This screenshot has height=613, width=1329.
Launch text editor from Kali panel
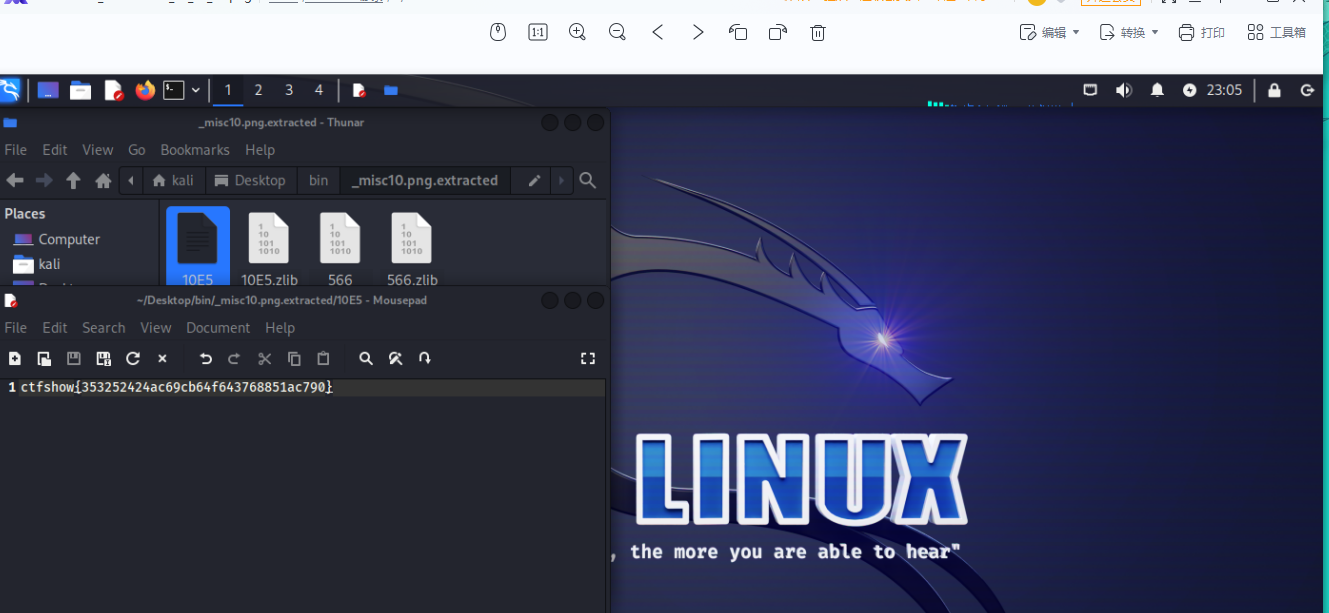[x=114, y=90]
